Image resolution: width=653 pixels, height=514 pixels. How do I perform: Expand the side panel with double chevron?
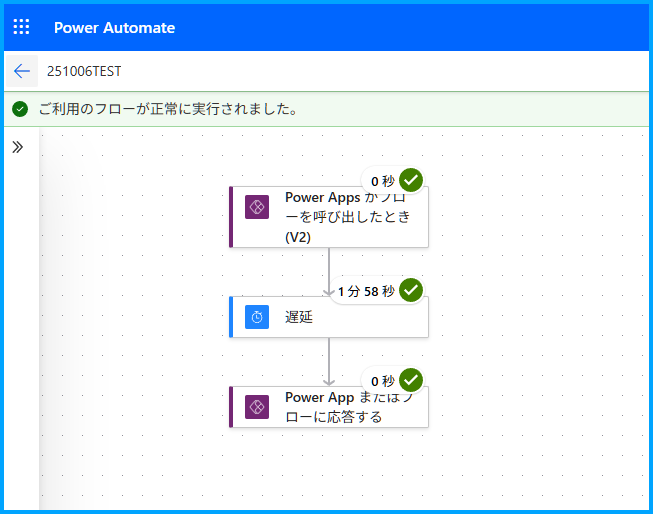[17, 147]
